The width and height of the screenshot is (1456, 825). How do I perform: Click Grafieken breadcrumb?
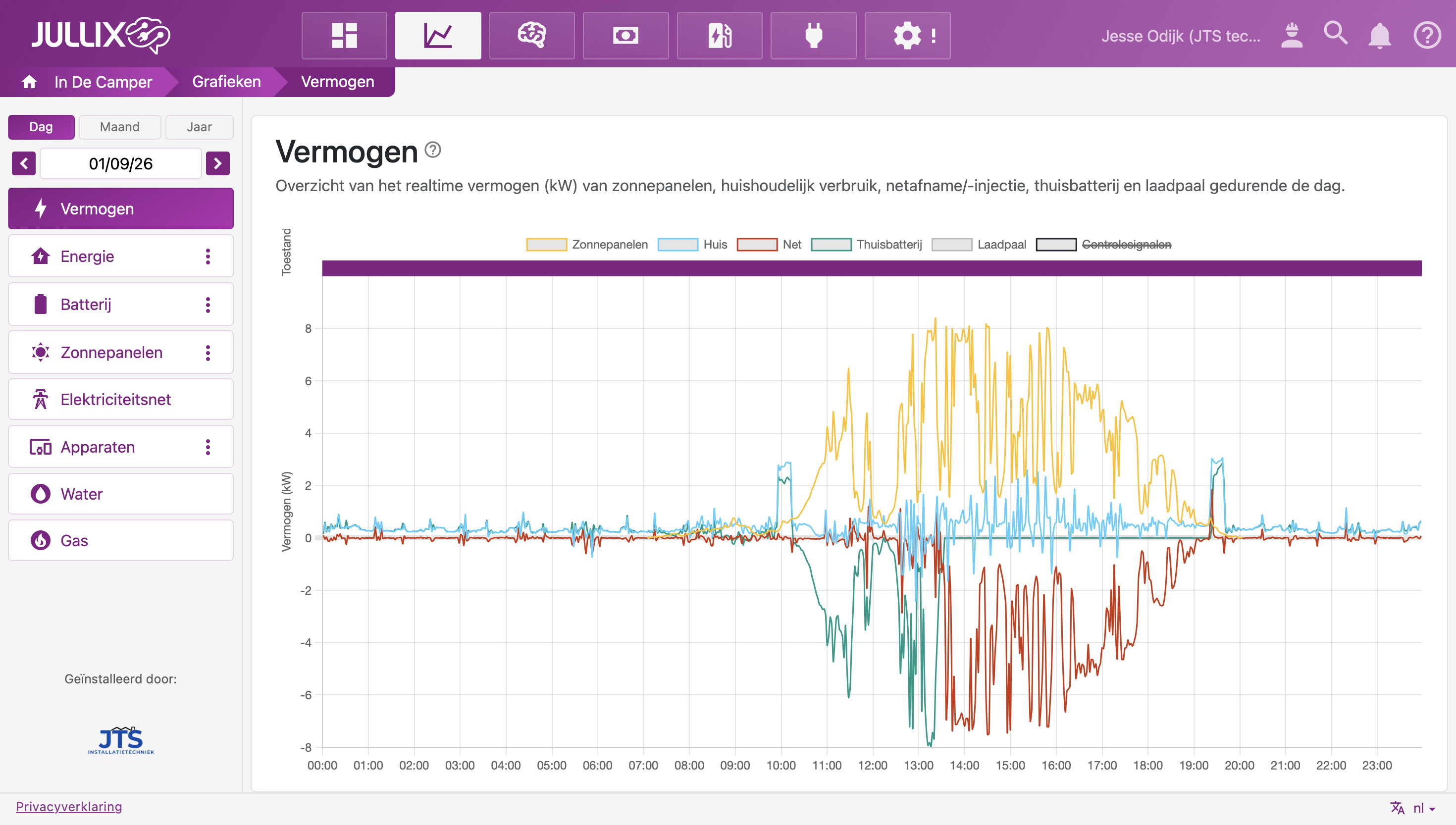coord(227,82)
